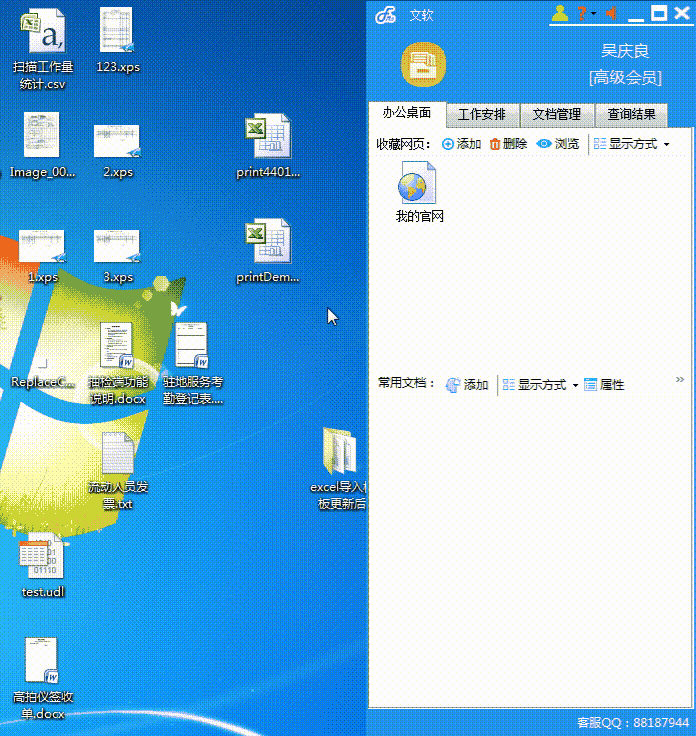Select the 驻地服务考勤登记表 Word file
The width and height of the screenshot is (696, 736).
pyautogui.click(x=193, y=364)
